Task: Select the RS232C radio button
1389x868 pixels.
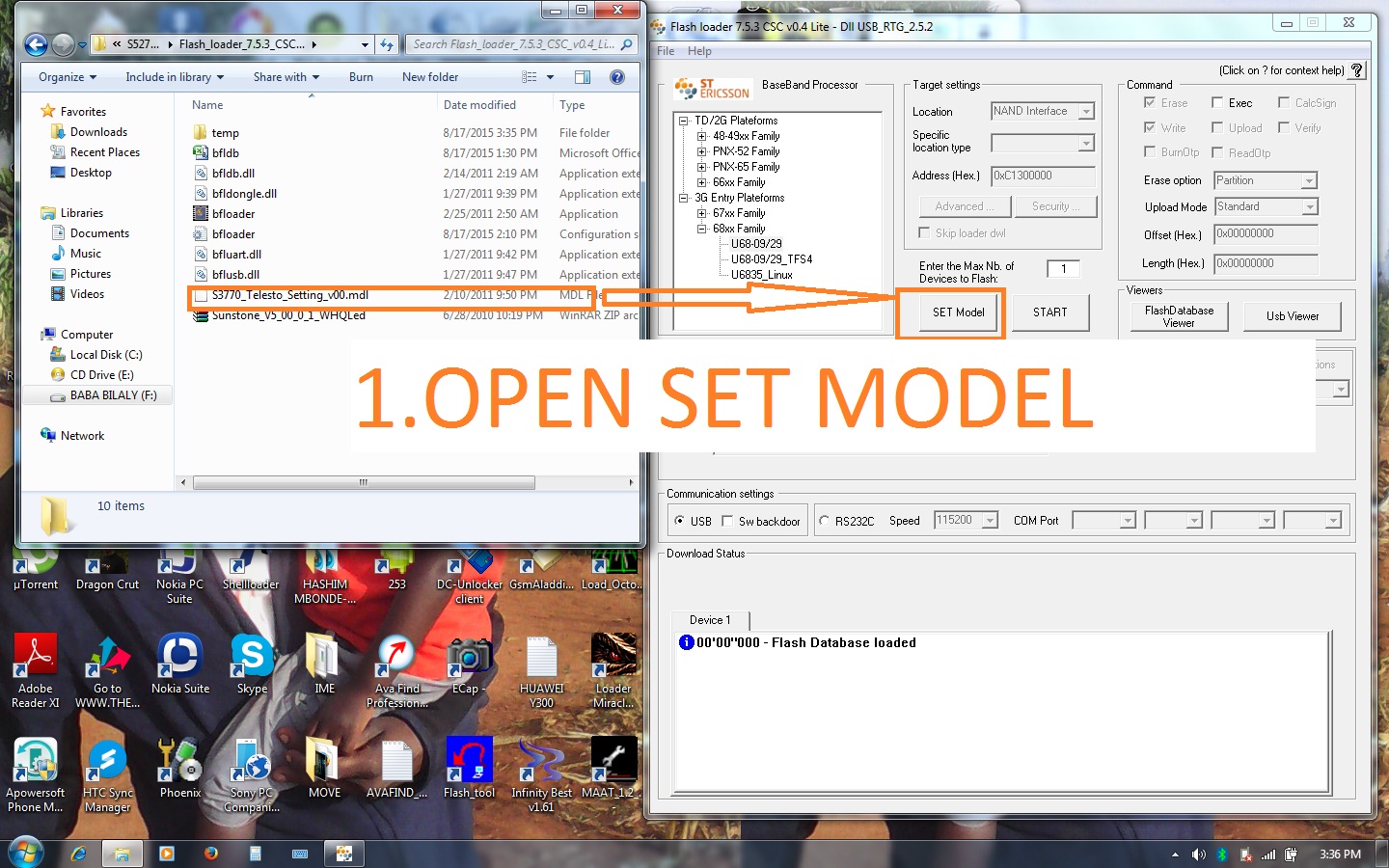Action: pyautogui.click(x=824, y=521)
